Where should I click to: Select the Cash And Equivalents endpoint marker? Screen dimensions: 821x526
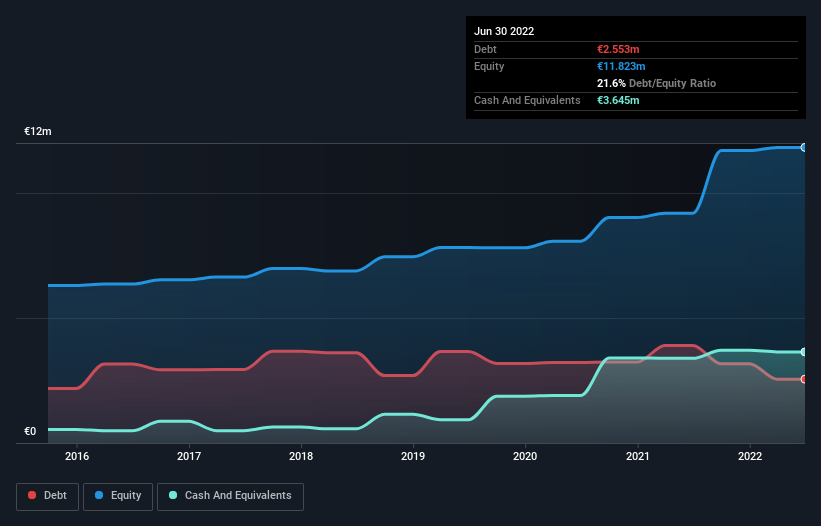click(x=804, y=352)
